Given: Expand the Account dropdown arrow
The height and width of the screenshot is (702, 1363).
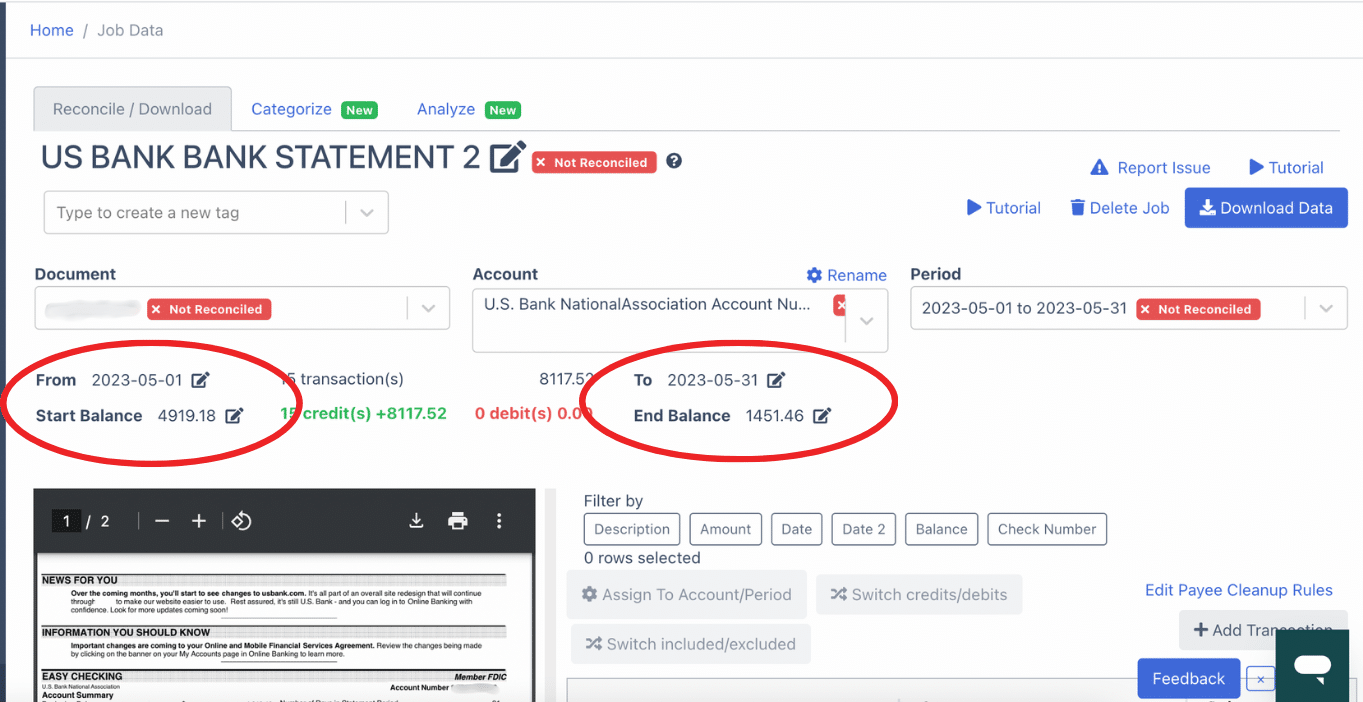Looking at the screenshot, I should point(867,321).
